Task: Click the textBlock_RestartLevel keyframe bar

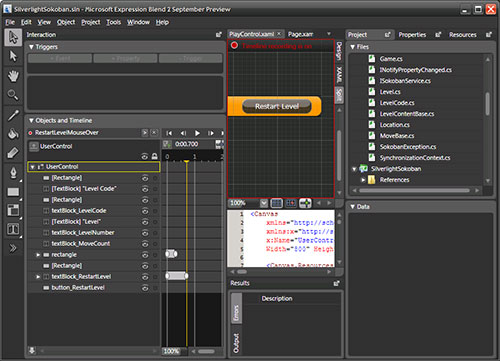Action: pyautogui.click(x=177, y=276)
